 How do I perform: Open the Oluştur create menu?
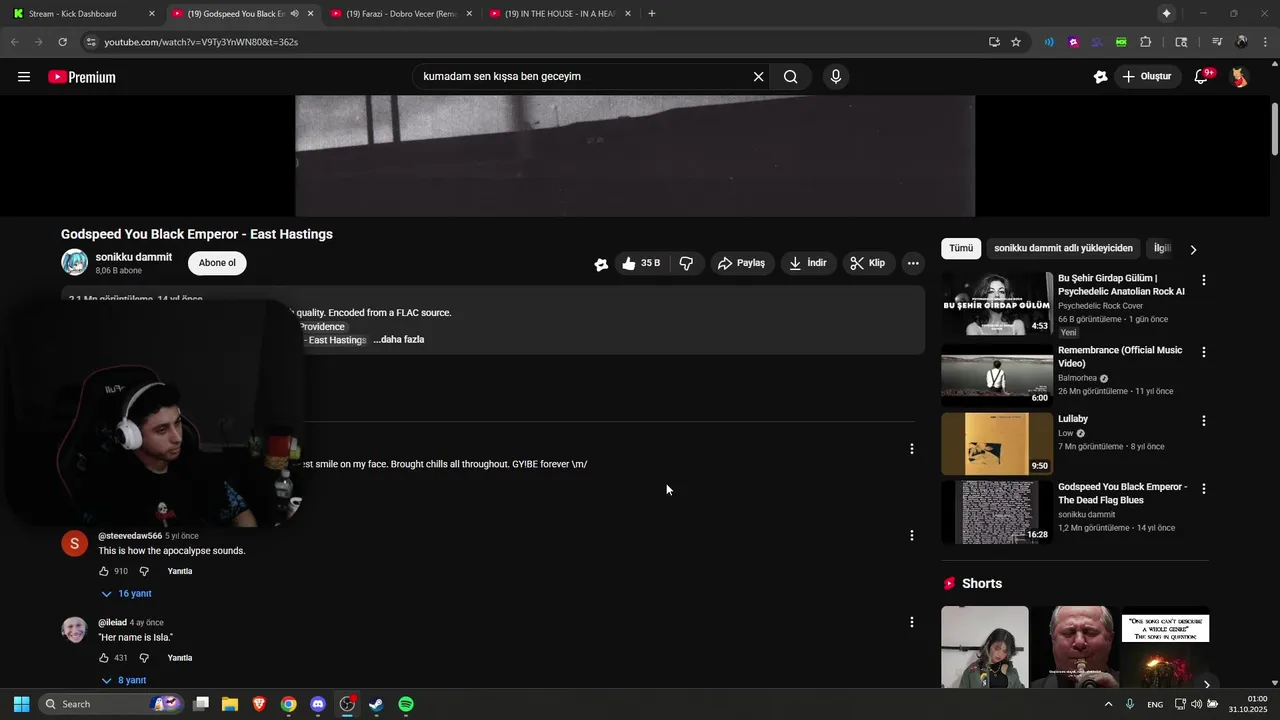(x=1146, y=77)
